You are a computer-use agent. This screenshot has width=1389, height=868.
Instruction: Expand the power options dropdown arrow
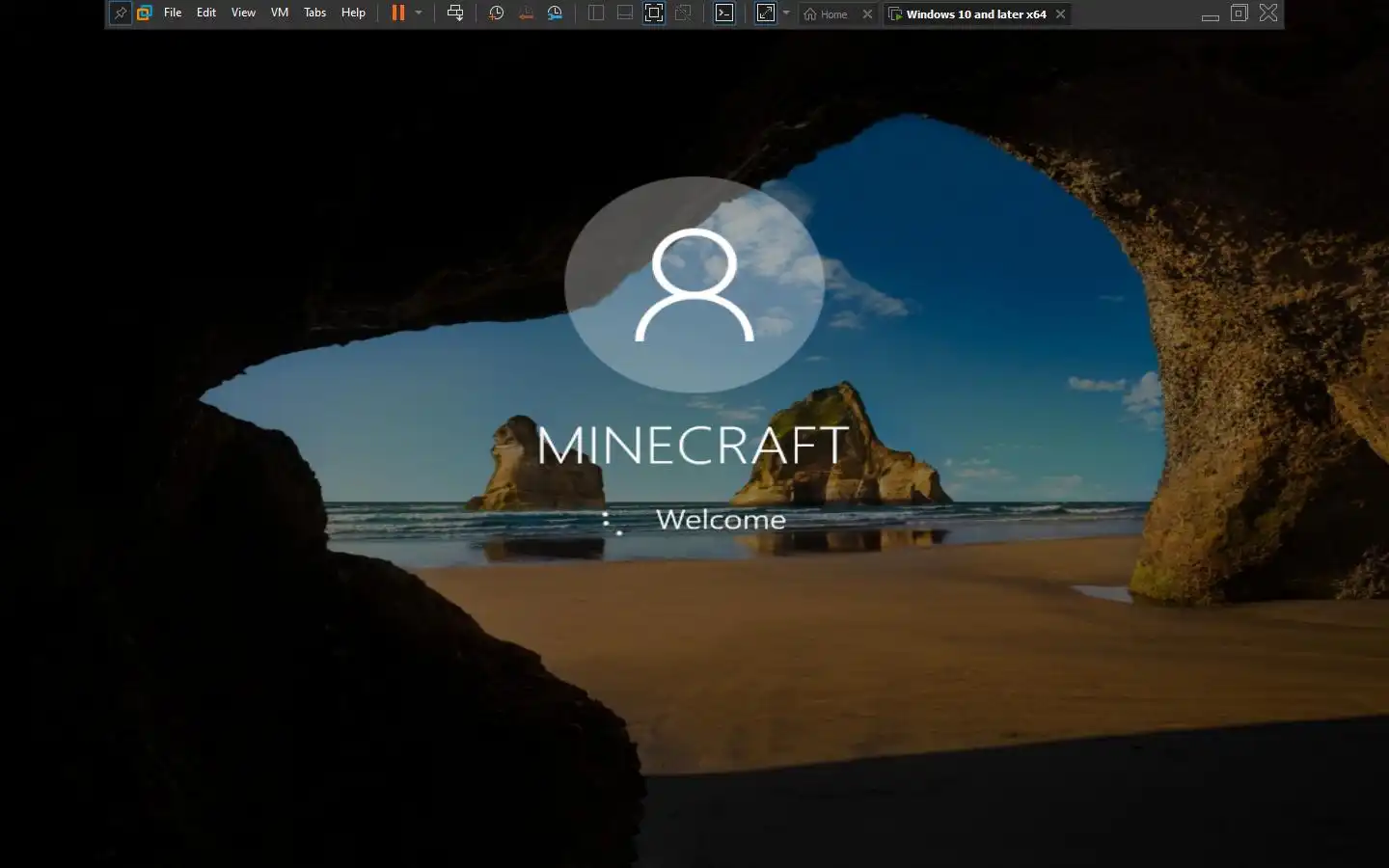(419, 14)
